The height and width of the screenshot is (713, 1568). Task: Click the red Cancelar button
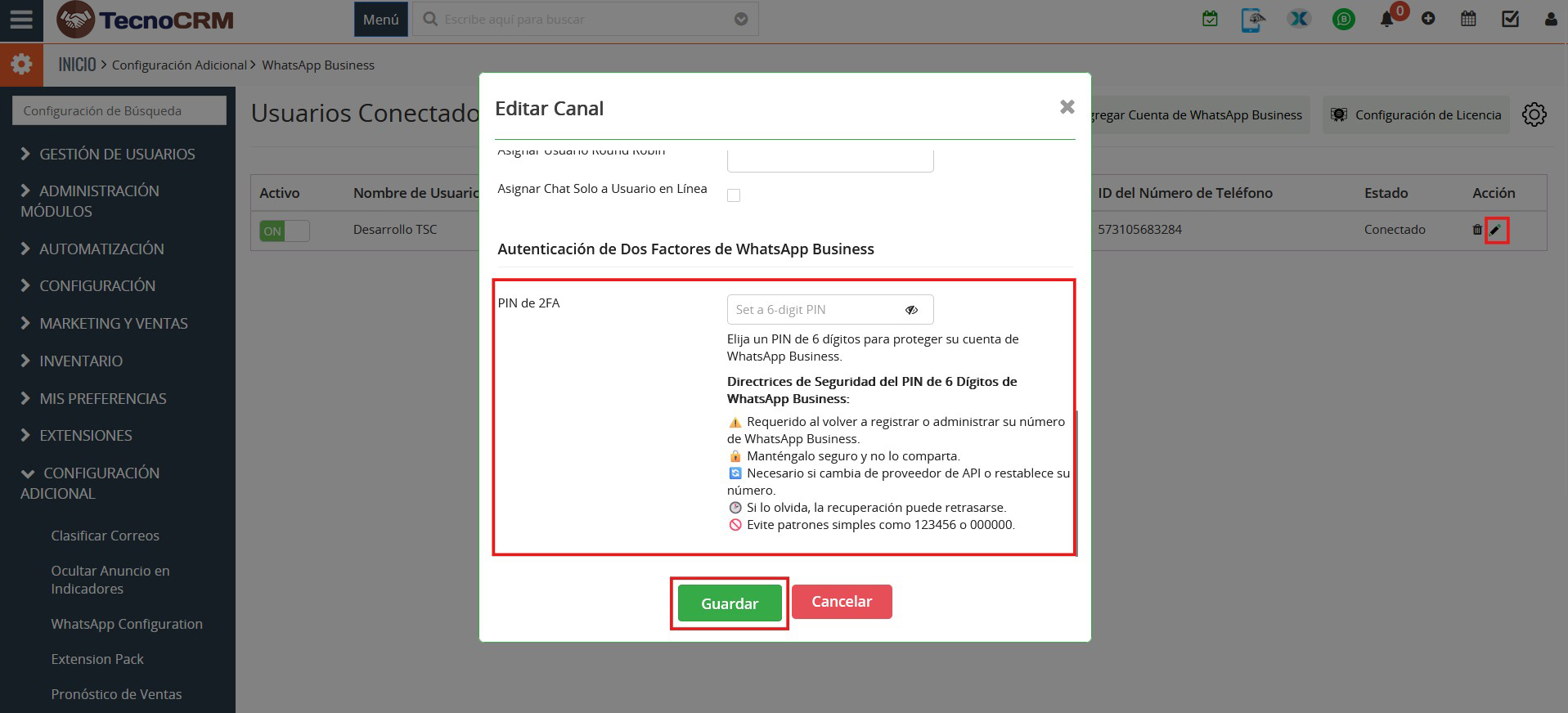841,602
